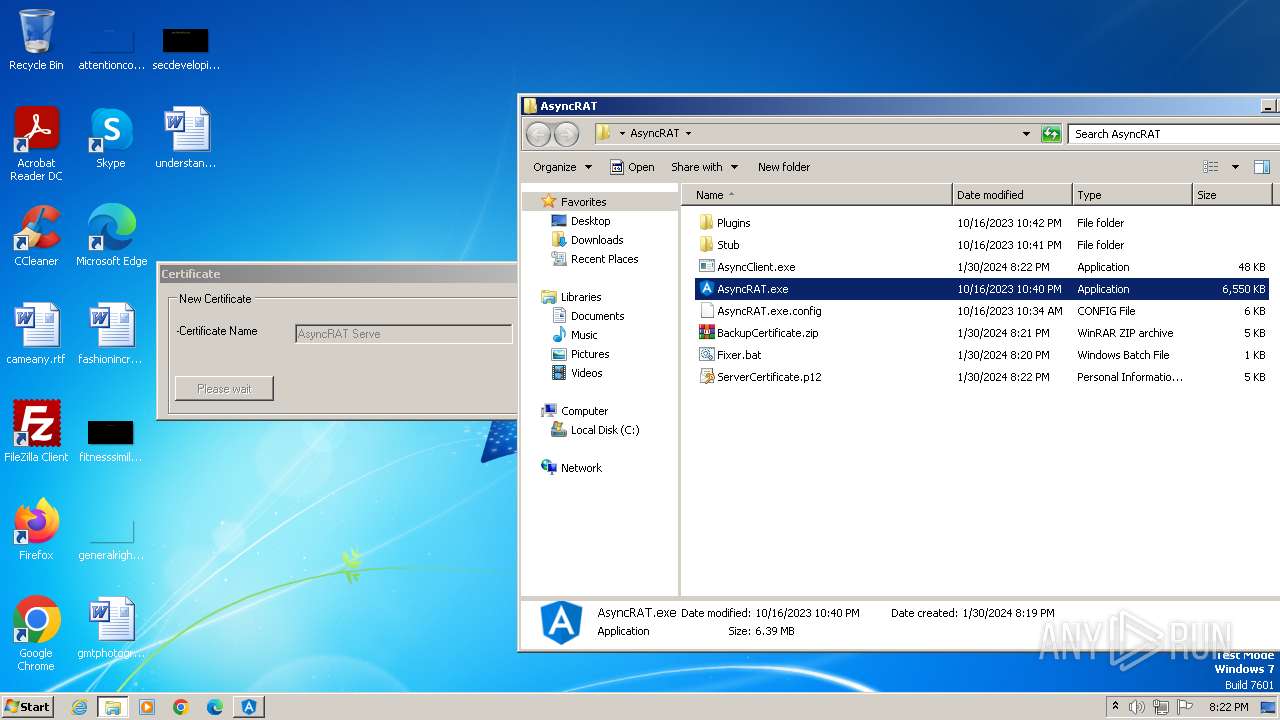Open the Organize dropdown menu

(562, 167)
